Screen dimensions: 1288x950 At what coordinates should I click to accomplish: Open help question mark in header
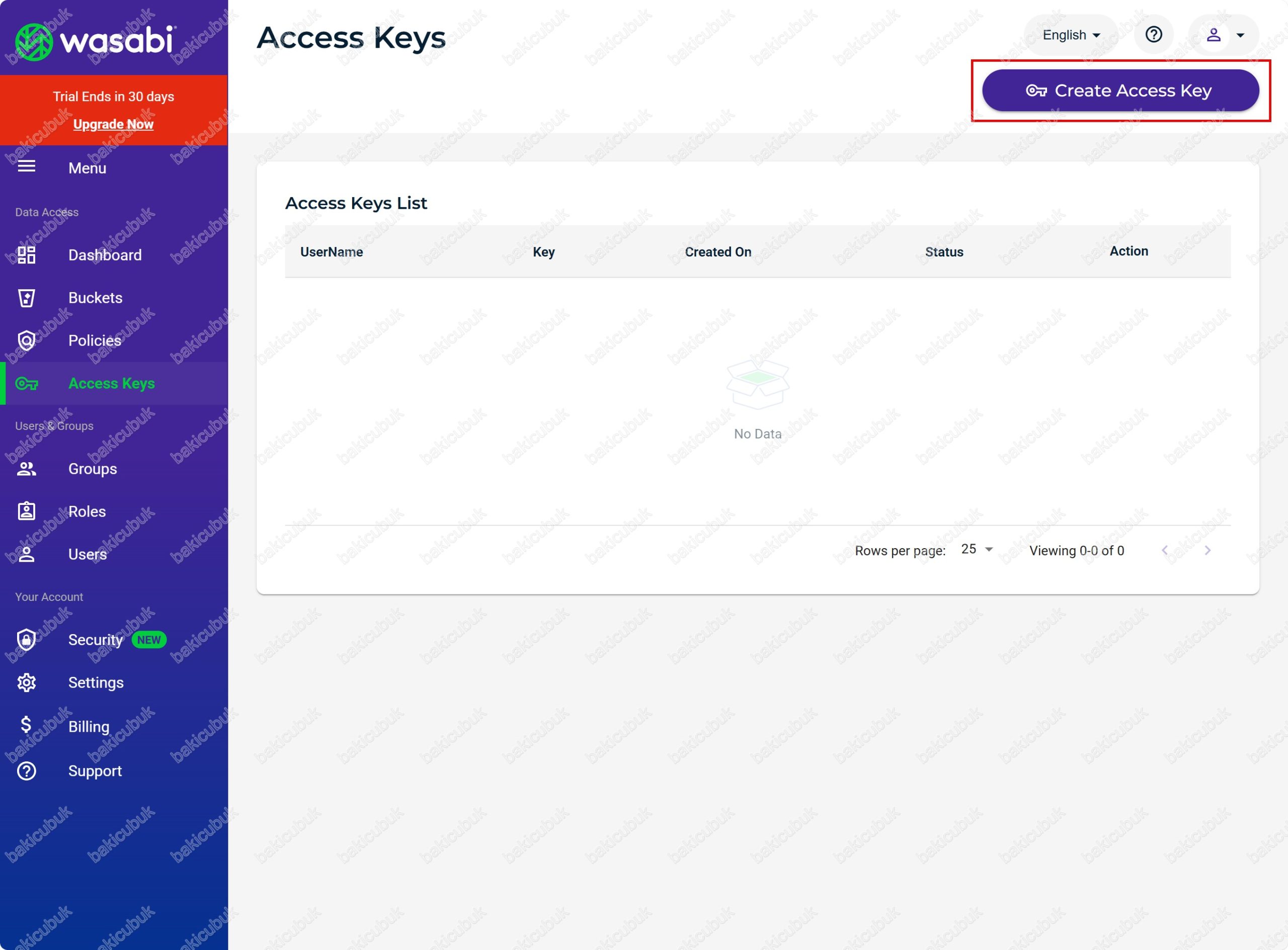[x=1153, y=35]
